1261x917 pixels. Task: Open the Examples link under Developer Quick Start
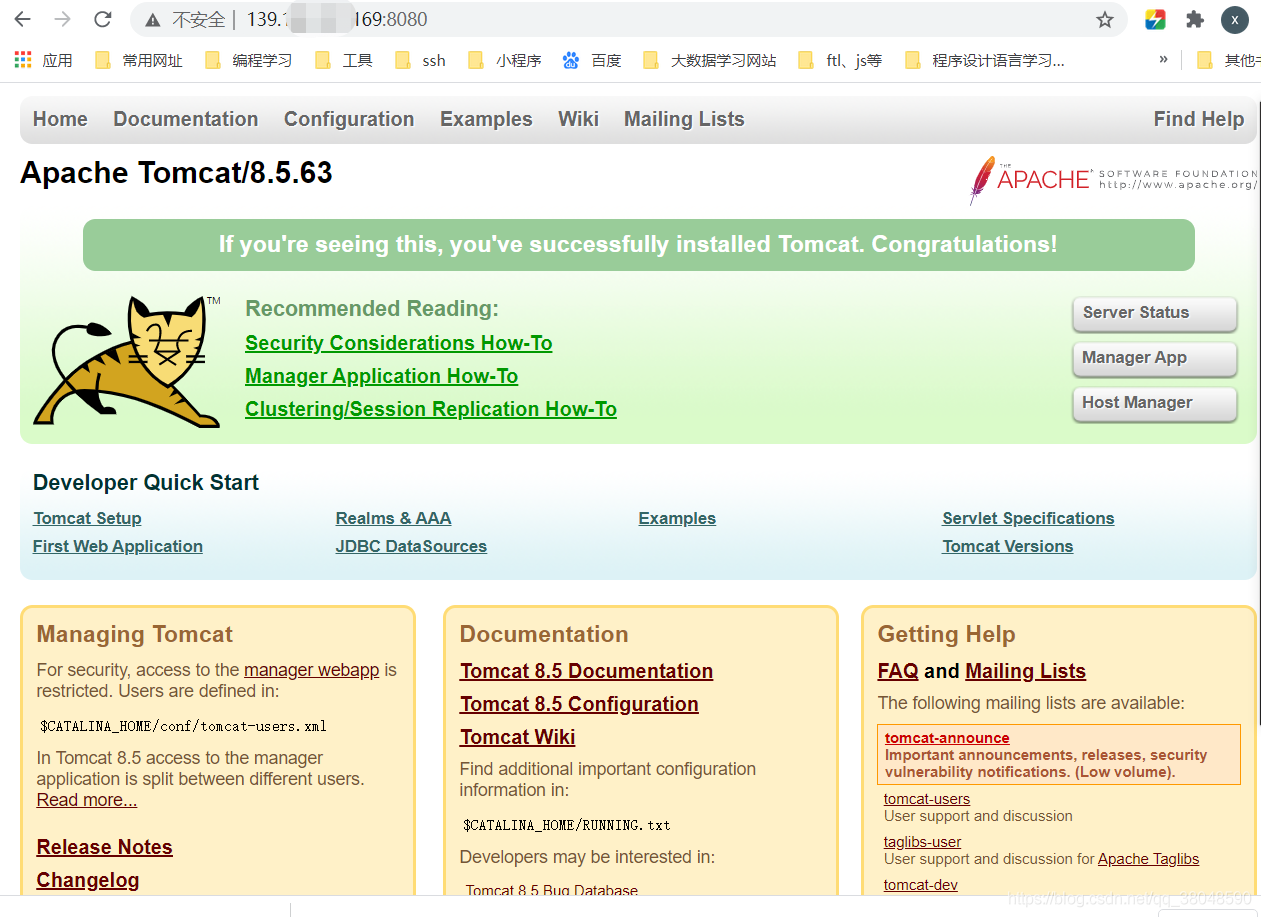677,518
